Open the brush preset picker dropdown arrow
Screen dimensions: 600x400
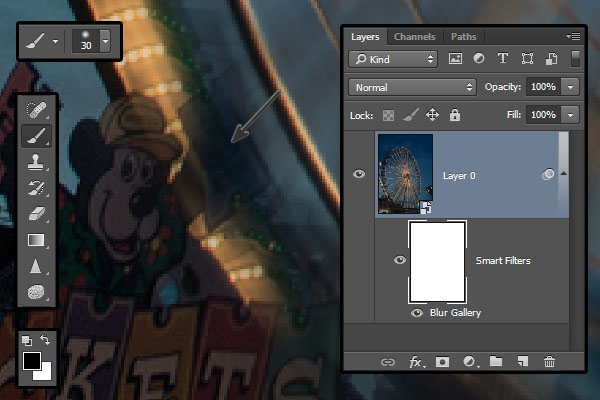click(105, 41)
